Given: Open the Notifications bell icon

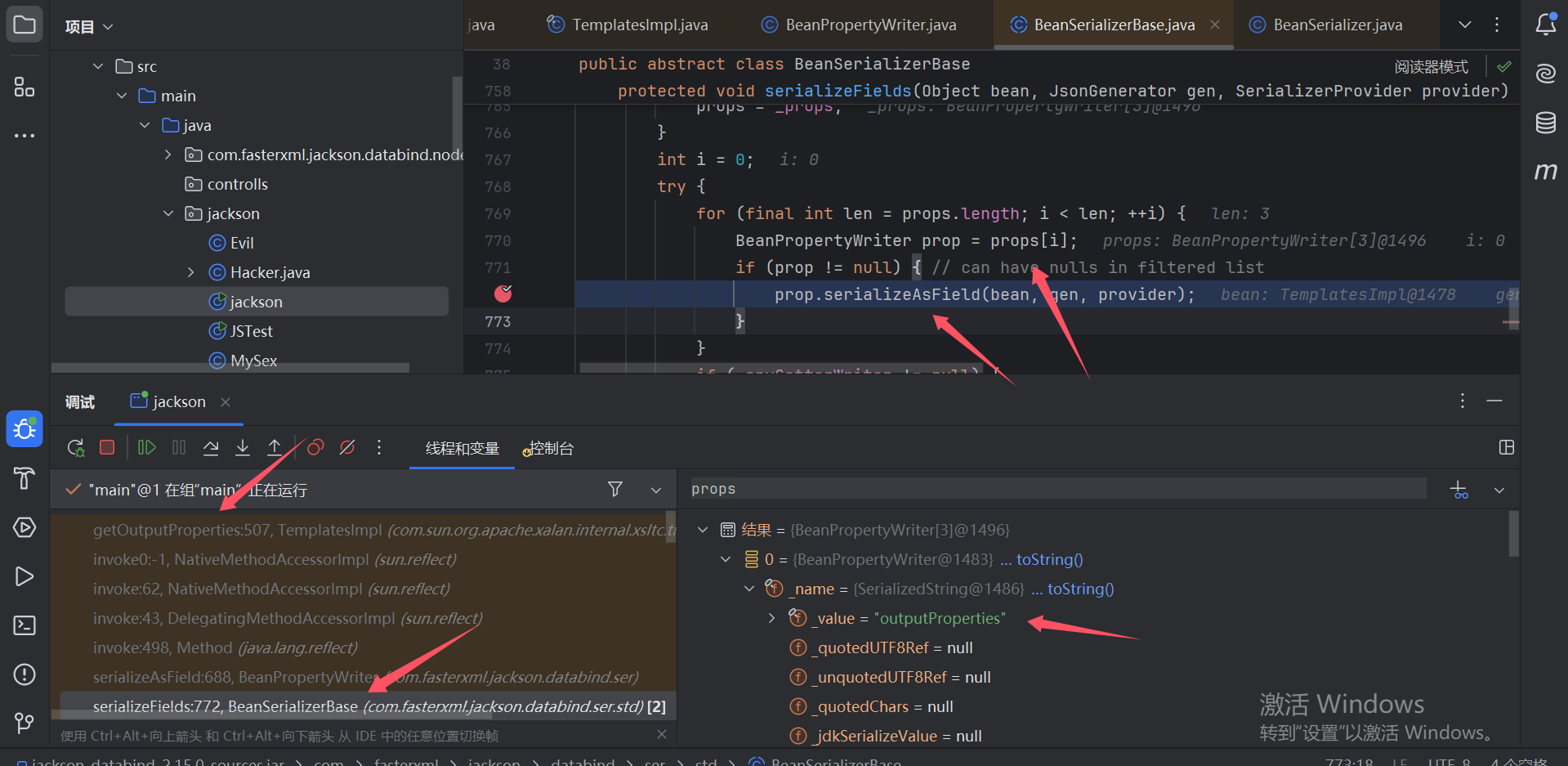Looking at the screenshot, I should (1545, 25).
